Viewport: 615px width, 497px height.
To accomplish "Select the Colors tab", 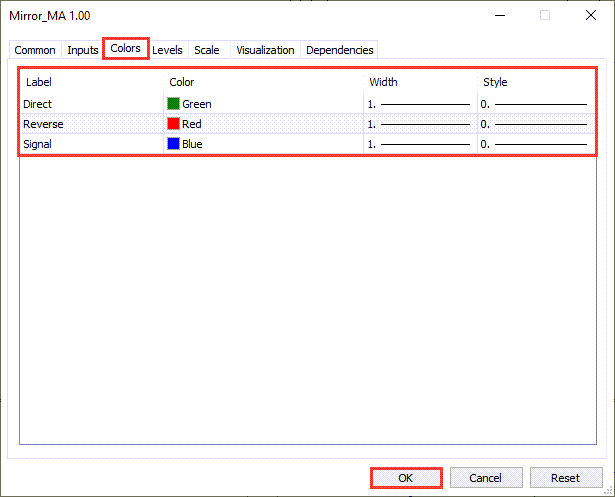I will coord(125,48).
